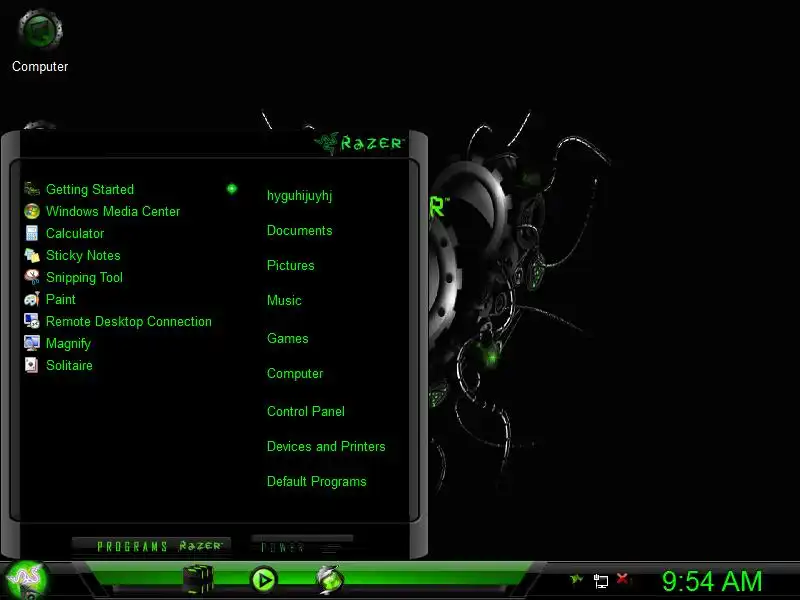Open the hyguhijuyhj user folder
800x600 pixels.
tap(299, 195)
